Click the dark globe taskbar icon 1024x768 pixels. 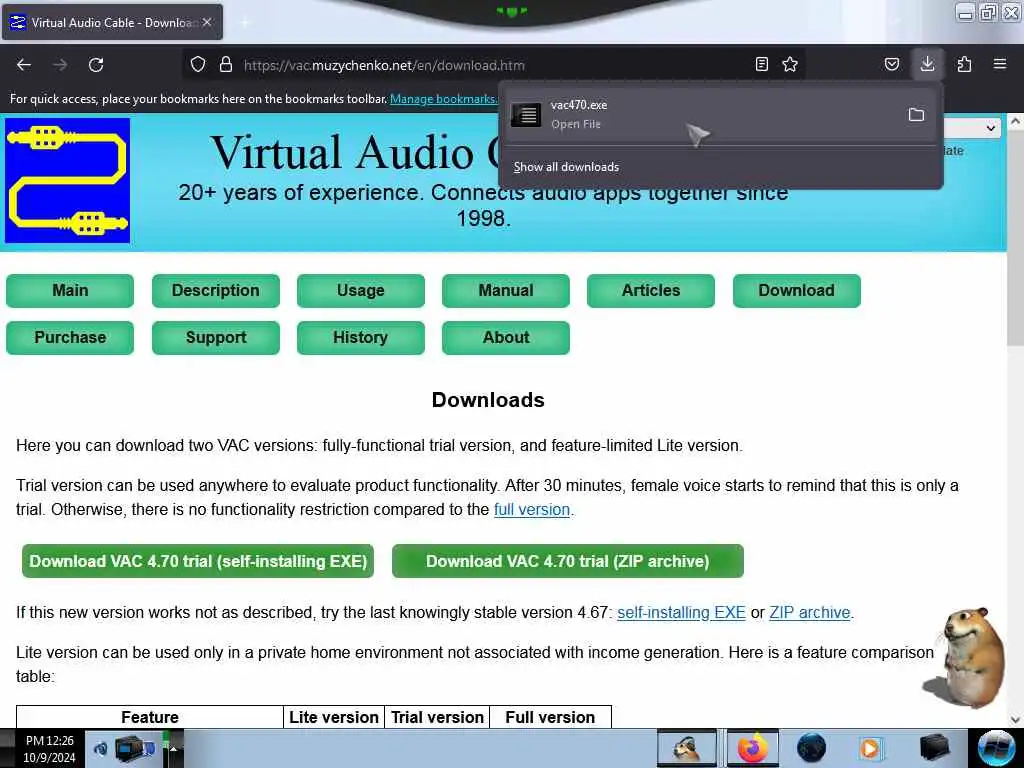coord(812,748)
